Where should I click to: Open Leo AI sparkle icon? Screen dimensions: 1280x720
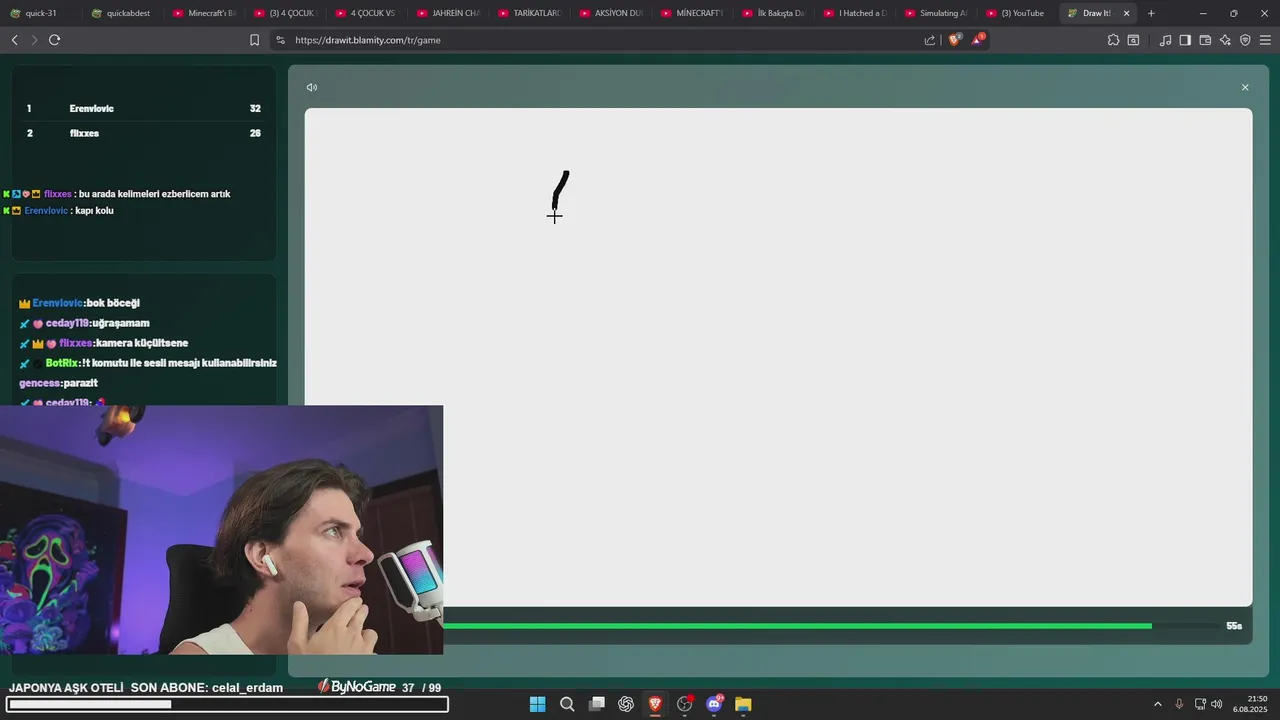[1225, 40]
